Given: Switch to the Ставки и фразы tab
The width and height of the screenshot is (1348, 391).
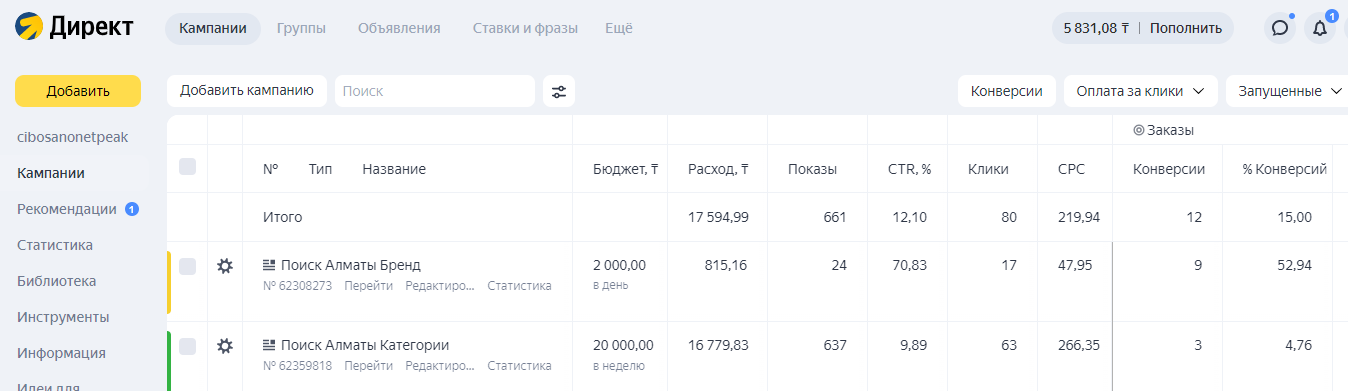Looking at the screenshot, I should tap(525, 28).
